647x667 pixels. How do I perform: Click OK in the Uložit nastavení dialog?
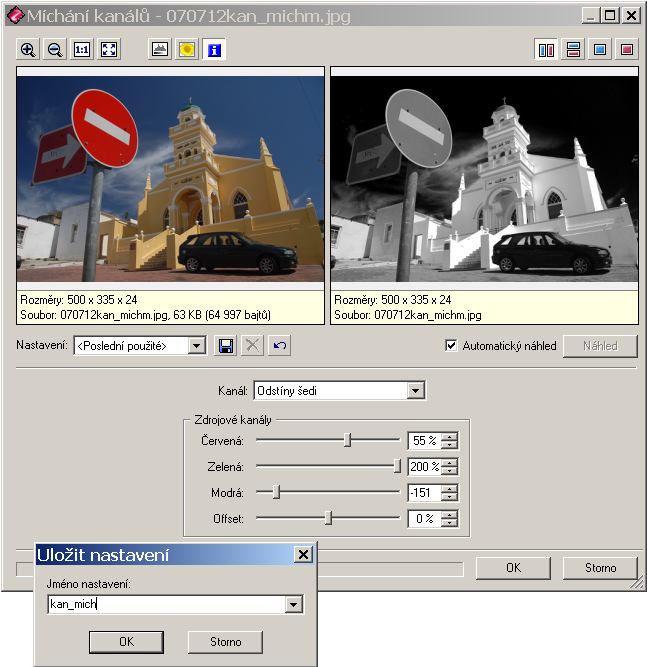126,641
